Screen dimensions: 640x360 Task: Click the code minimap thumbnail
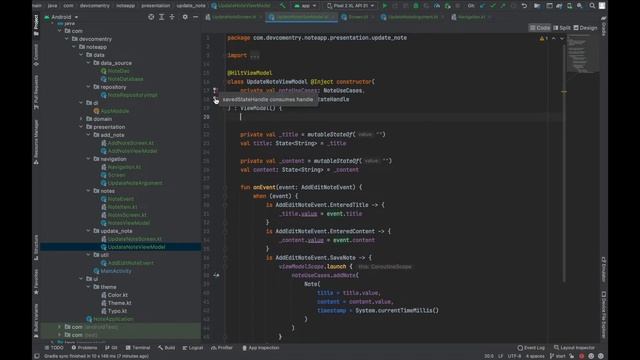582,53
